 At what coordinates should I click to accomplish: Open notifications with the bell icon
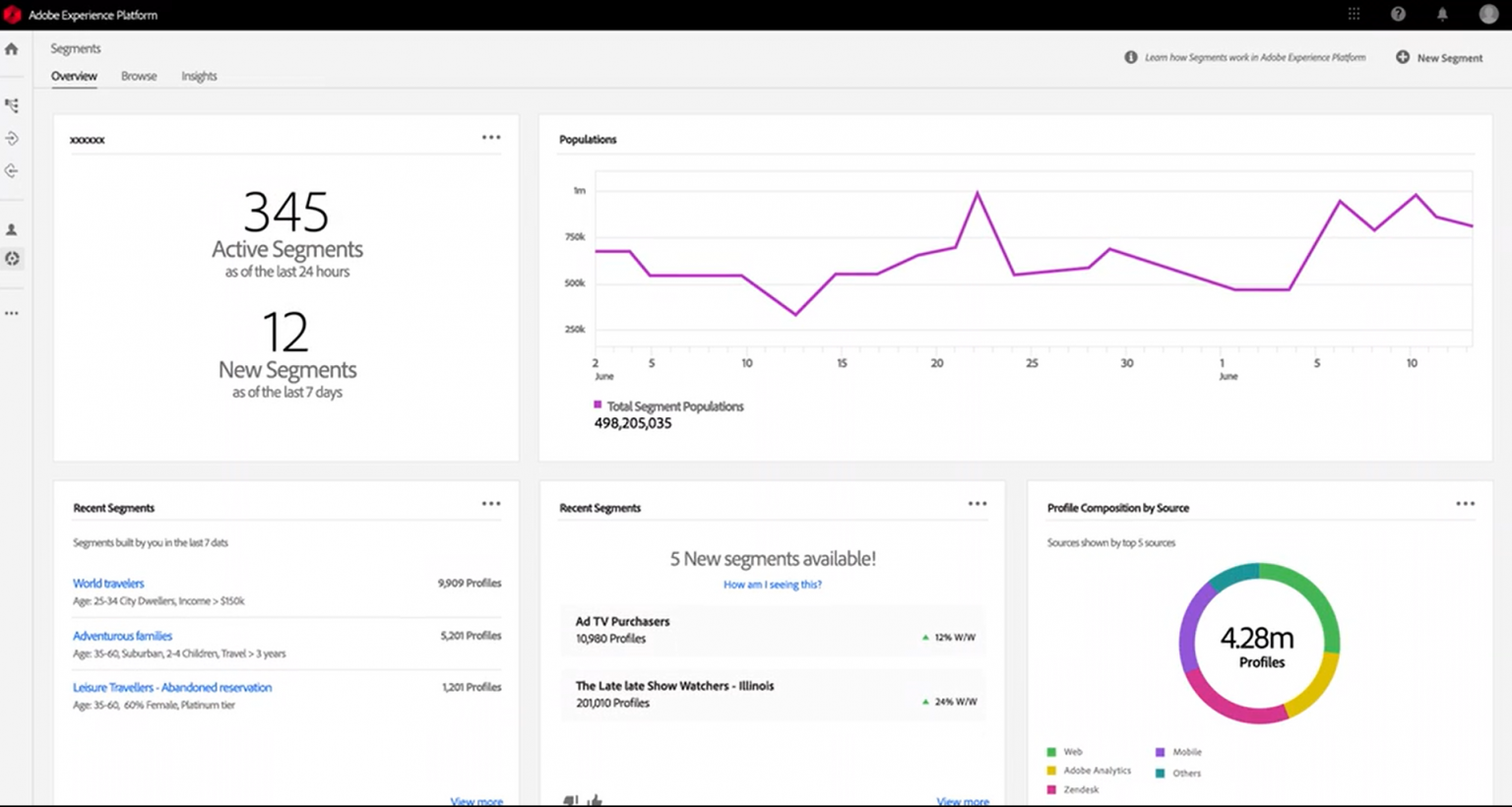(x=1441, y=14)
